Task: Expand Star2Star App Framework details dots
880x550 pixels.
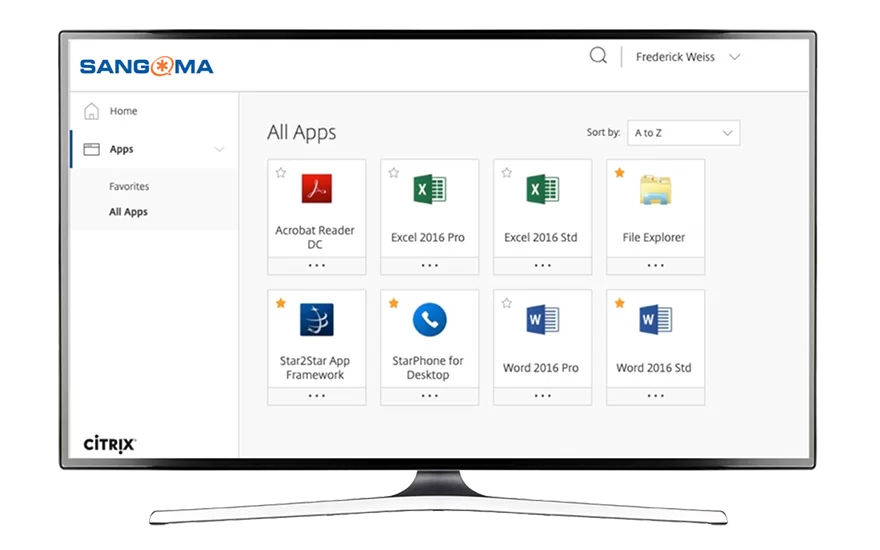Action: click(317, 396)
